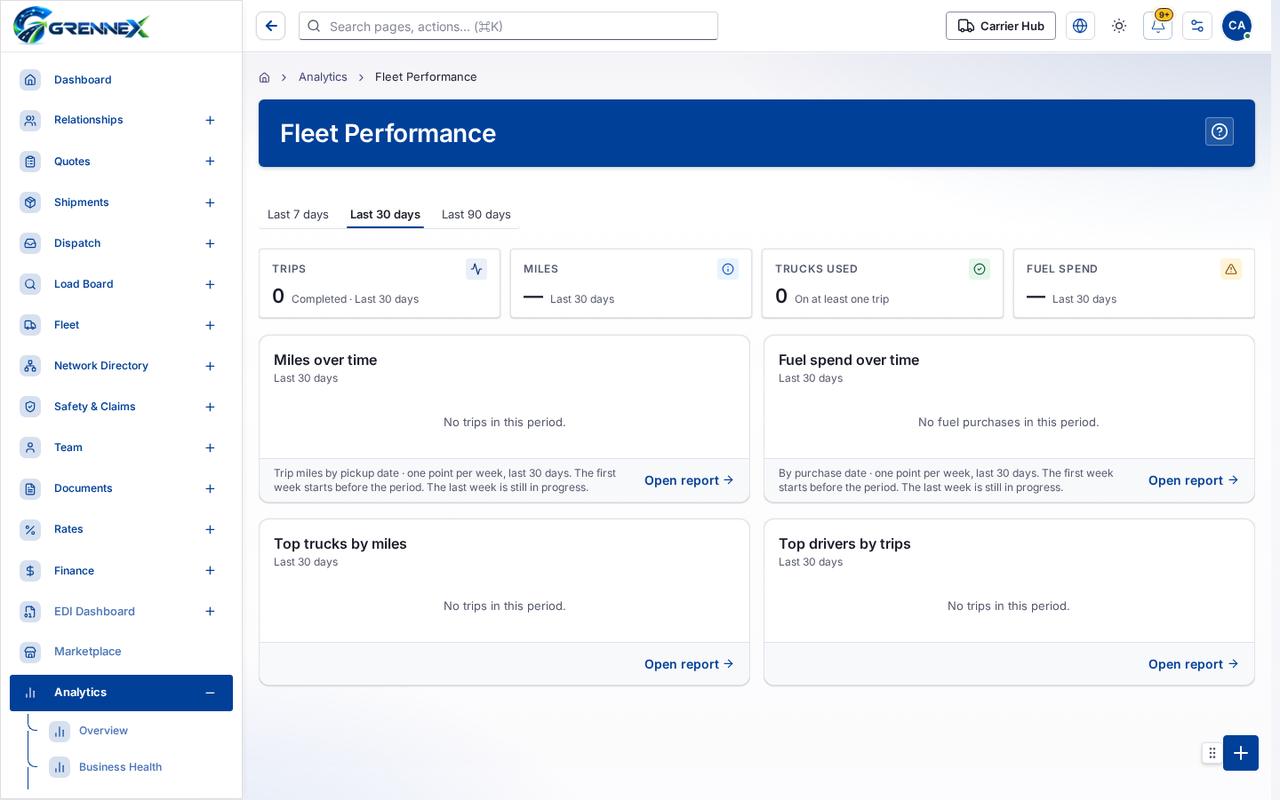Click the help question mark icon
The width and height of the screenshot is (1280, 800).
click(1219, 132)
